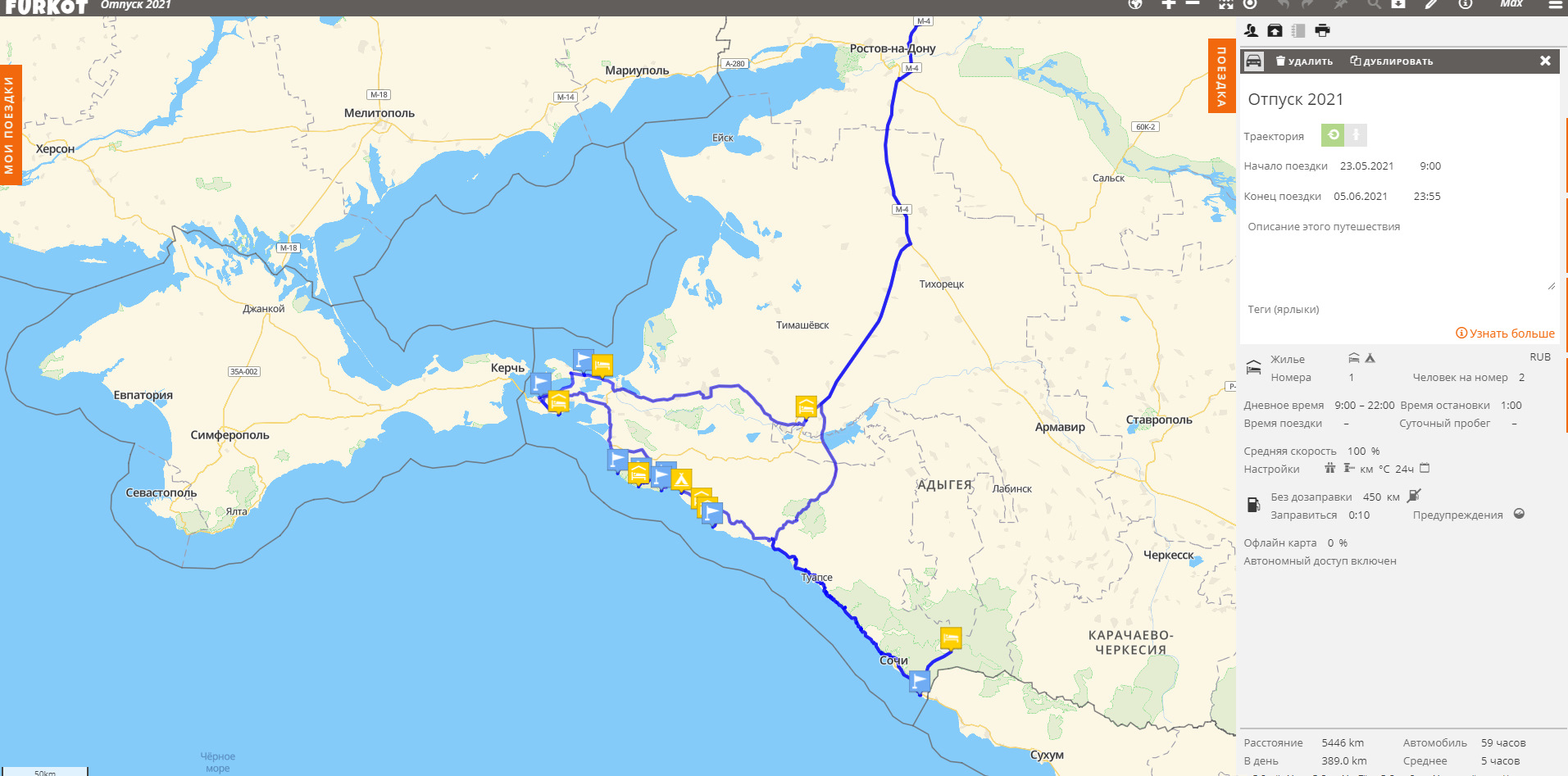Screen dimensions: 1568x776
Task: Click the pin icon in top bar
Action: (x=1341, y=3)
